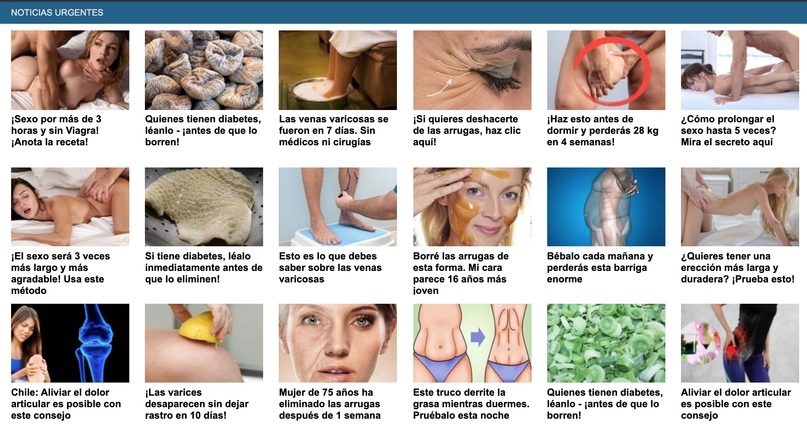Image resolution: width=807 pixels, height=431 pixels.
Task: Open link 'Las venas varicosas se fueron en 7 días'
Action: [x=334, y=131]
